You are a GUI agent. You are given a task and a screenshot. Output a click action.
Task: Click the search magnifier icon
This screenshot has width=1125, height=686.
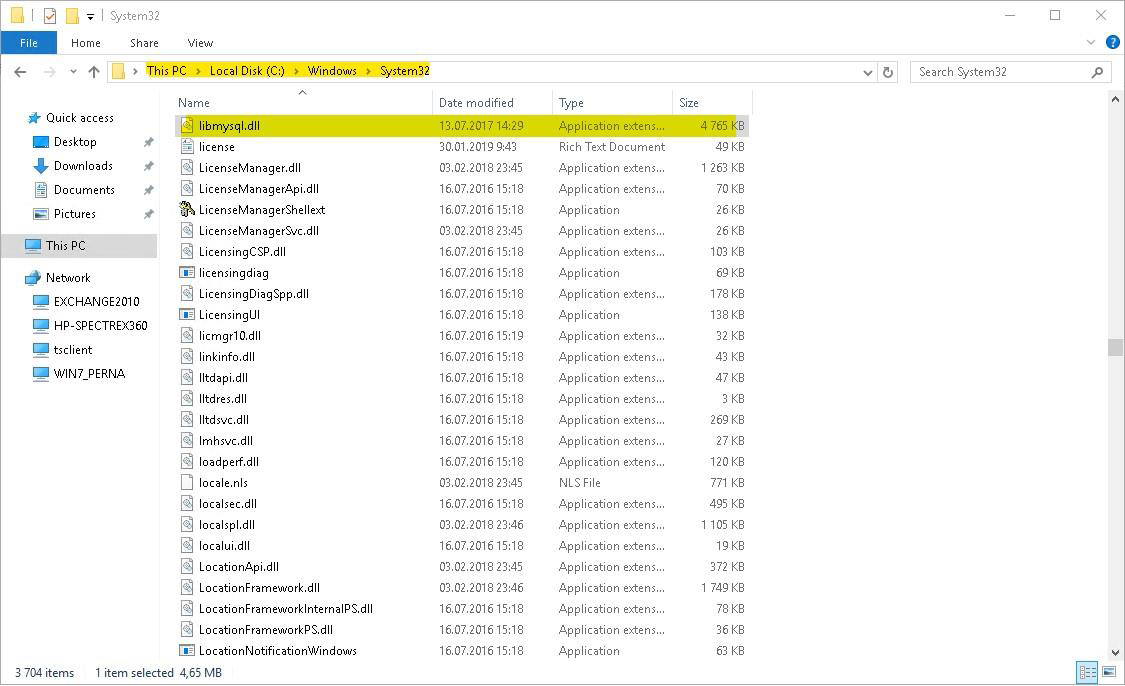1097,72
